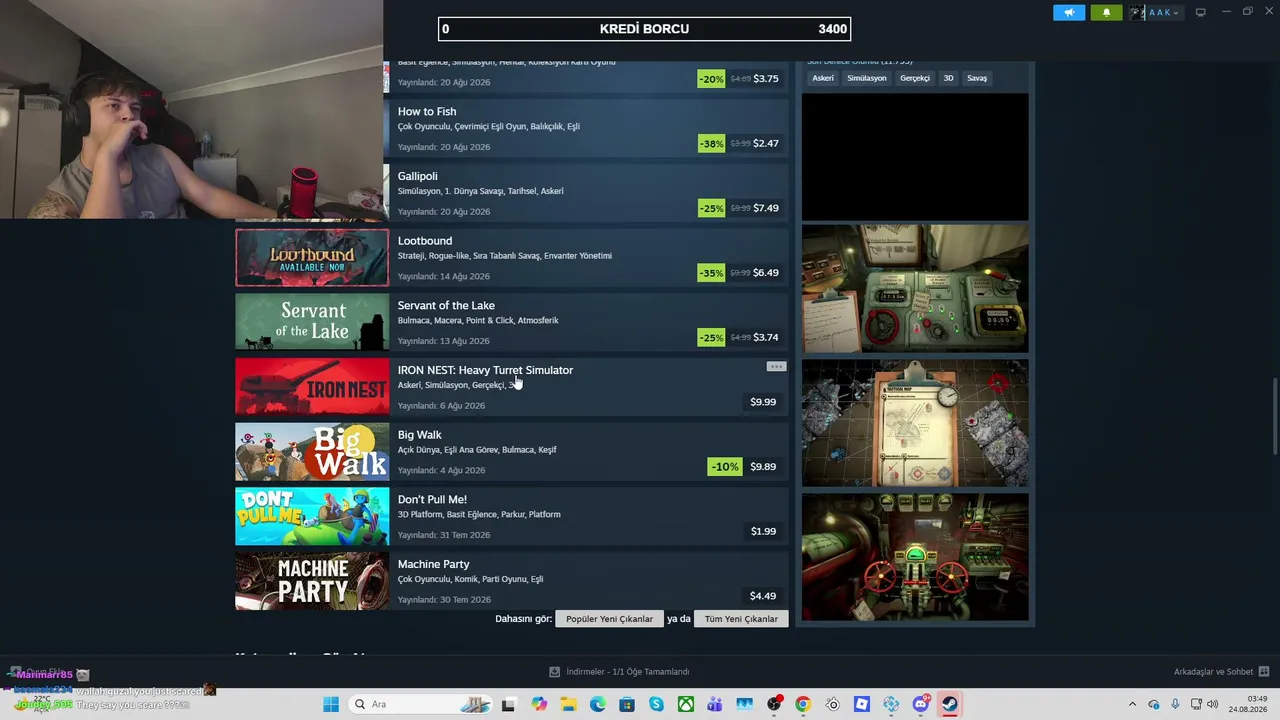
Task: Switch to the Steam taskbar icon
Action: 949,705
